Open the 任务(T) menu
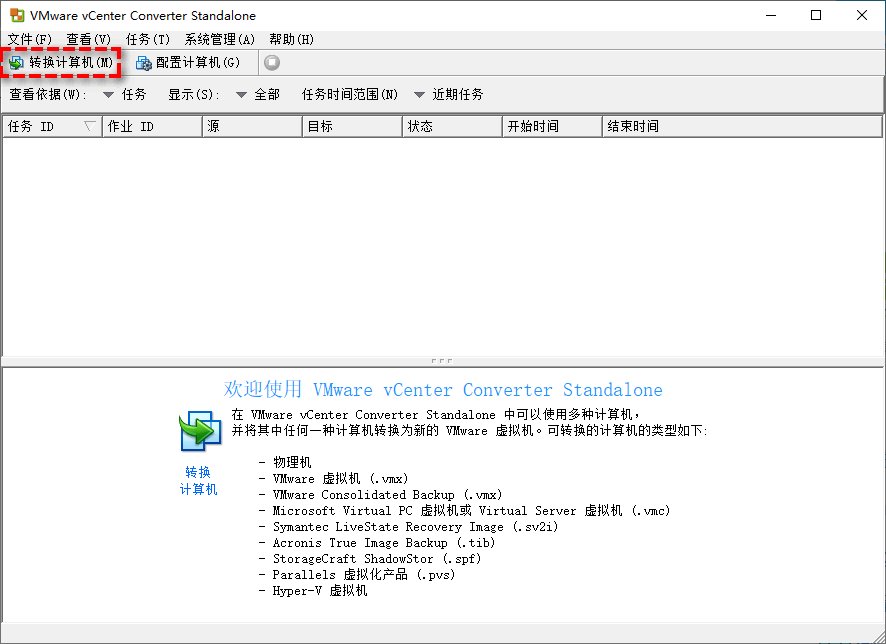The width and height of the screenshot is (886, 644). [x=148, y=40]
